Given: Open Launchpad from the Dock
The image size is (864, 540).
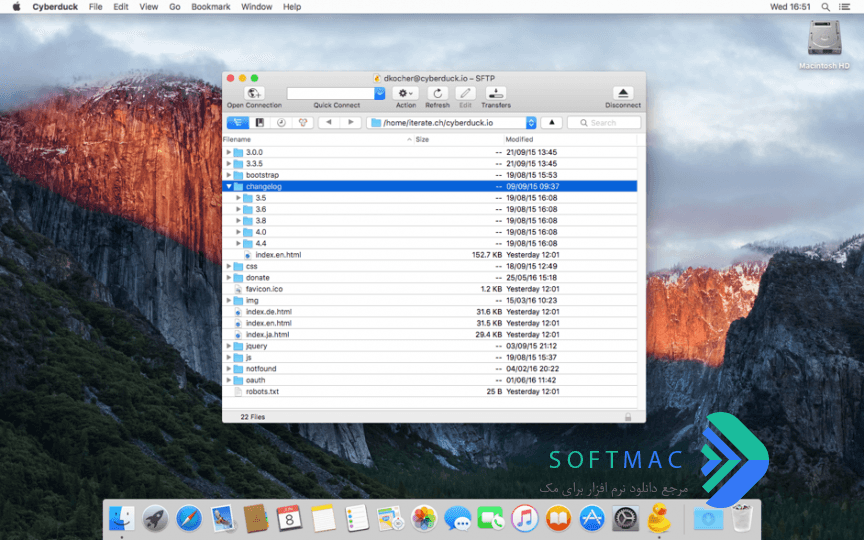Looking at the screenshot, I should pyautogui.click(x=155, y=519).
